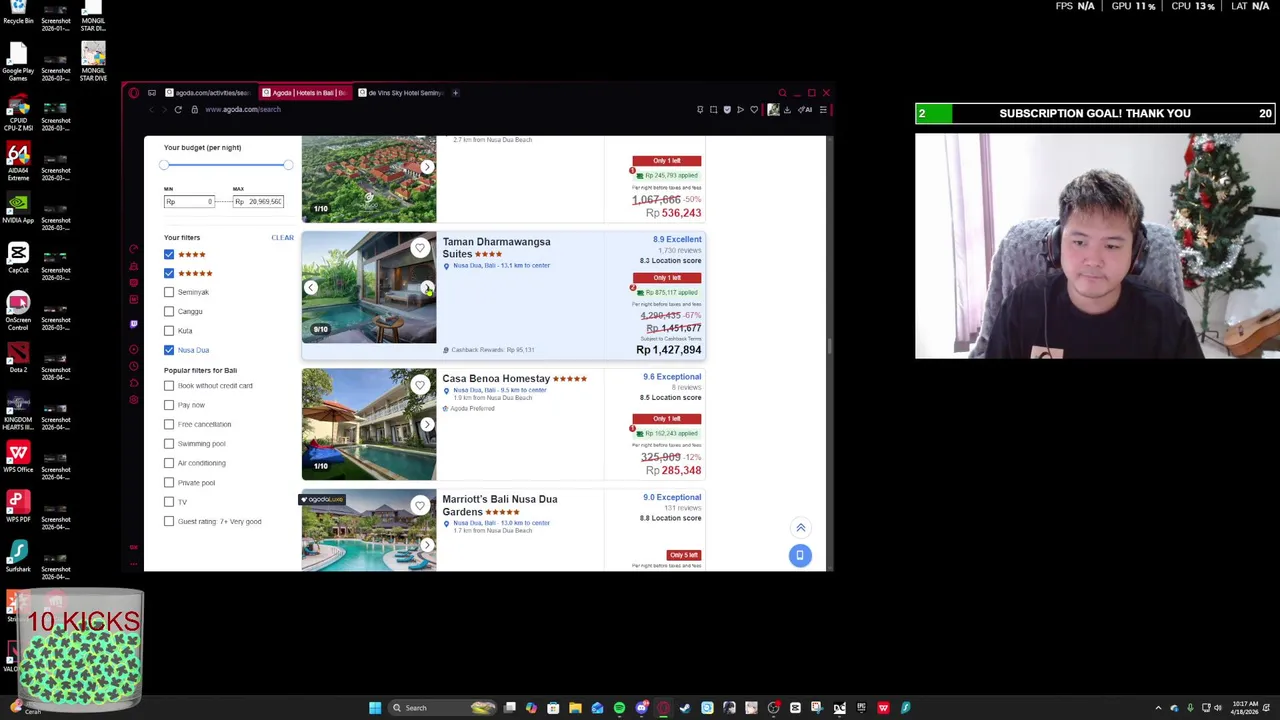Open the Casa Benoa Homestay pool photo
The image size is (1280, 720).
point(369,424)
